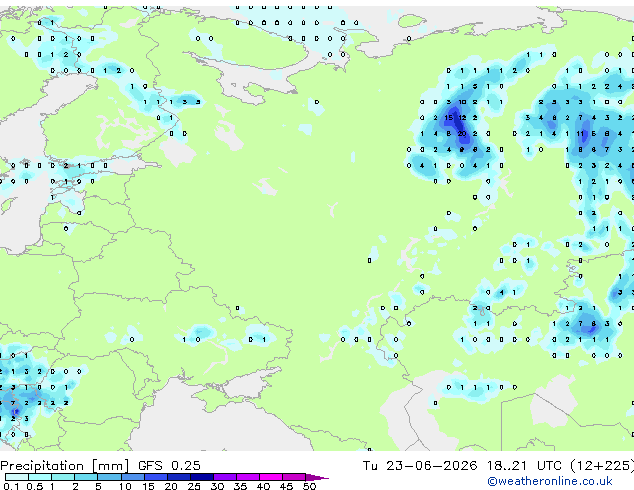Click the '(12+225)' forecast run label
Viewport: 634px width, 490px height.
(x=602, y=466)
